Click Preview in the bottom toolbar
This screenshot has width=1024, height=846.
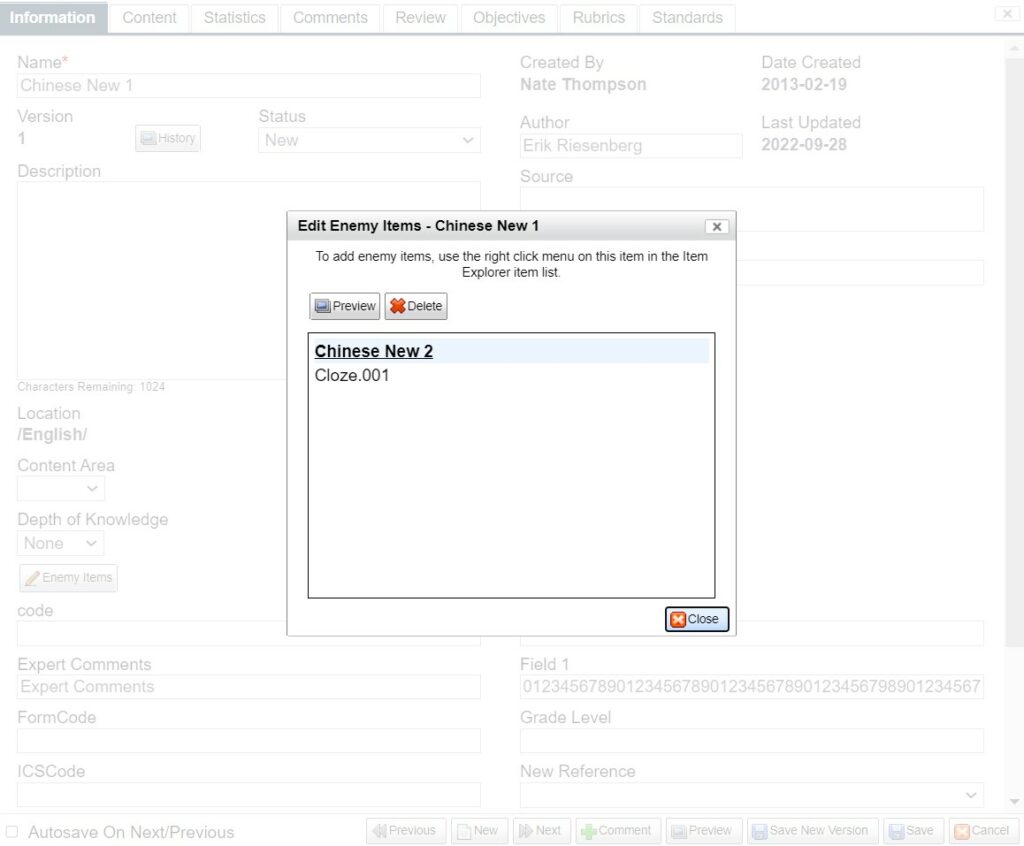(x=703, y=831)
